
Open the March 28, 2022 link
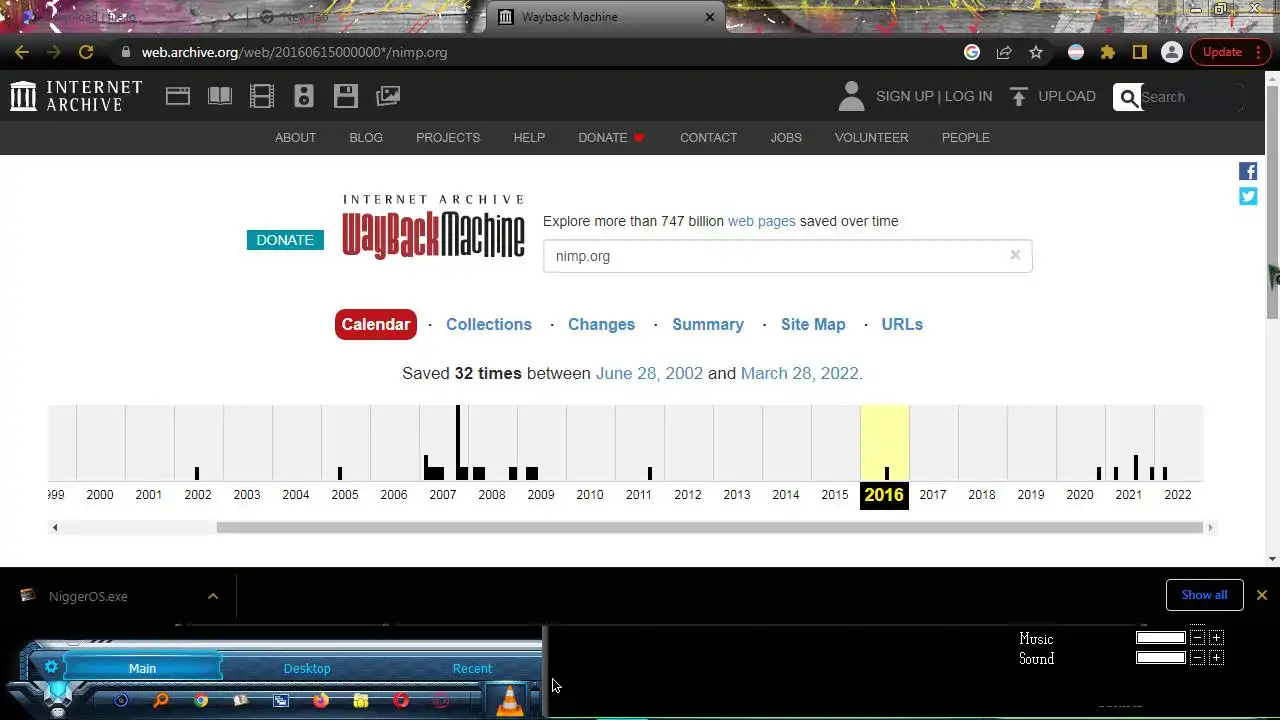799,373
